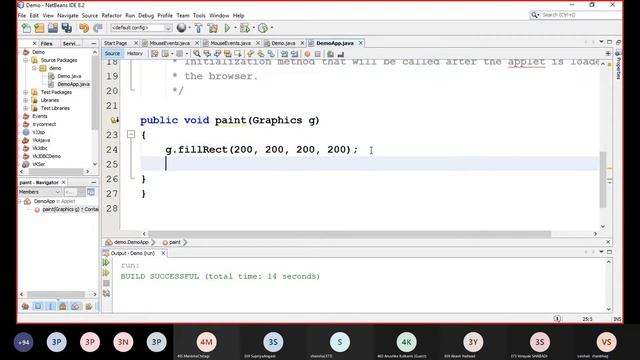Screen dimensions: 640x360
Task: Click the globe browser icon in toolbar
Action: [181, 28]
